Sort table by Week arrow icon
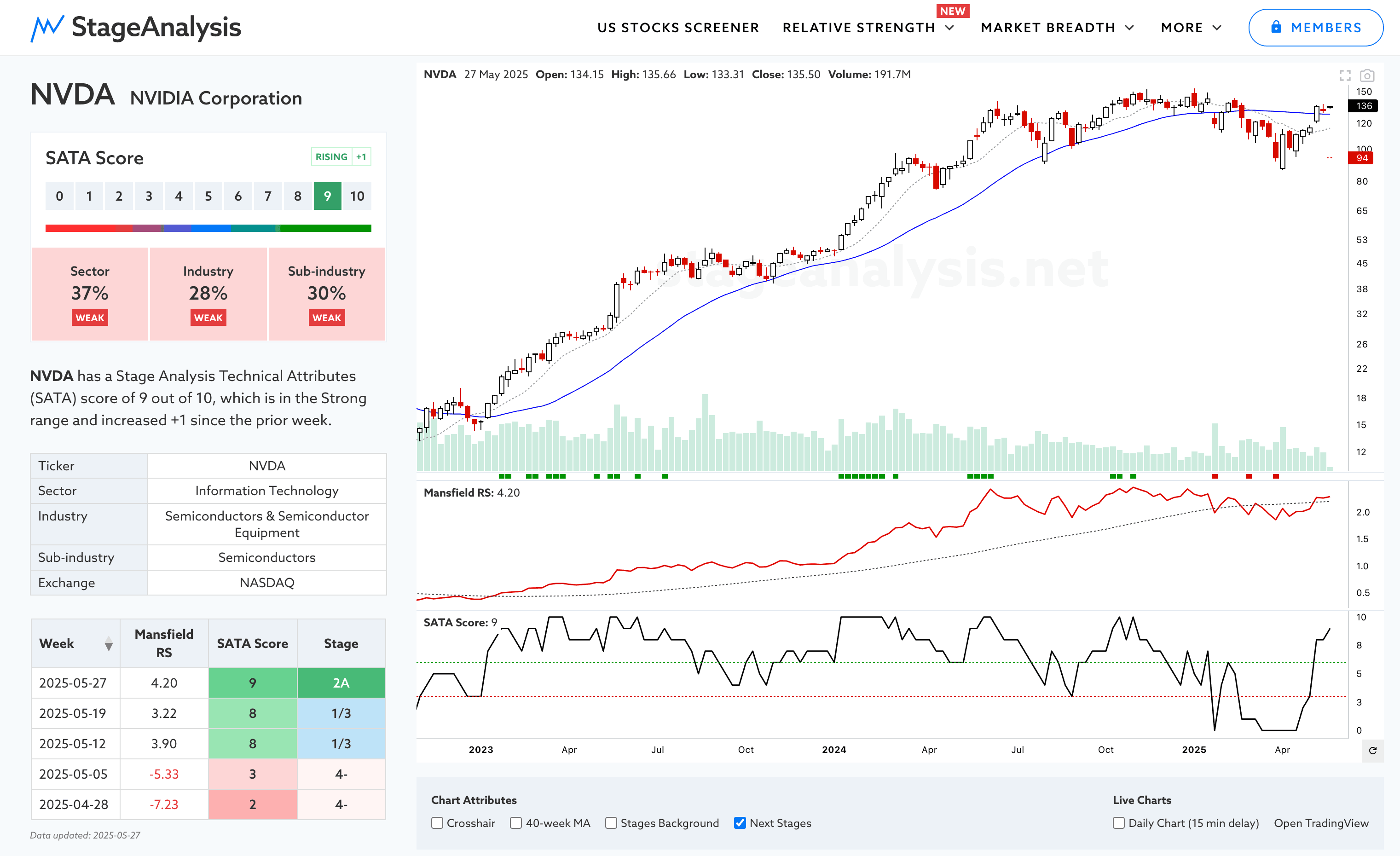 [109, 643]
